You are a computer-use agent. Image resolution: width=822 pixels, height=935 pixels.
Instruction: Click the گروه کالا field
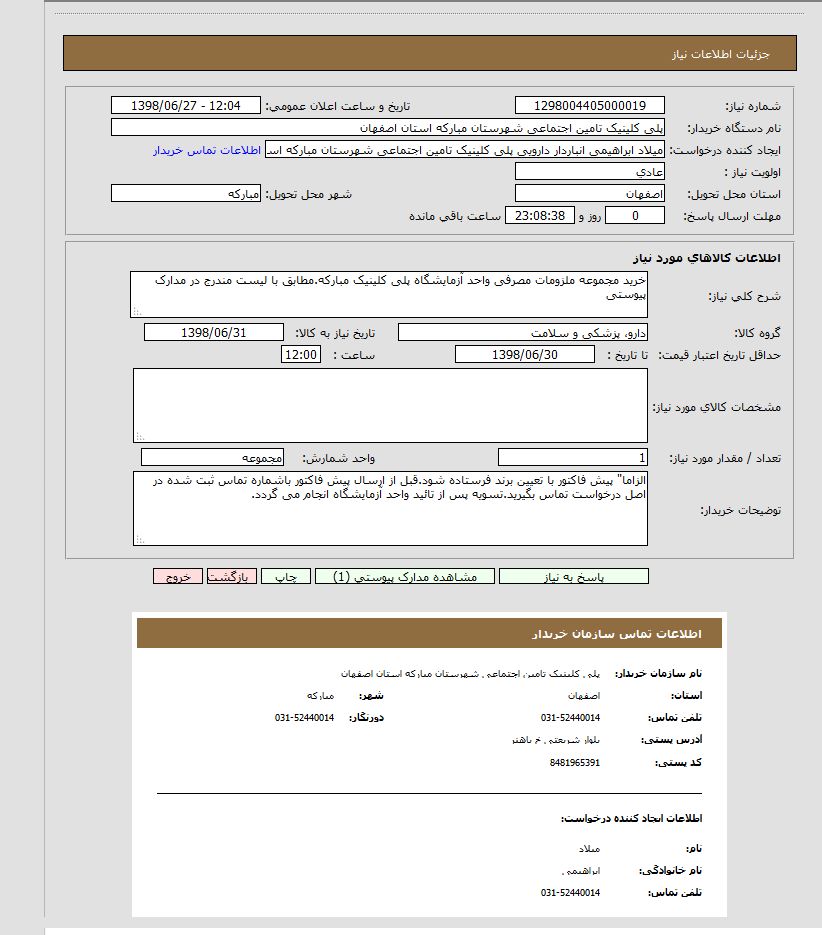pos(523,332)
